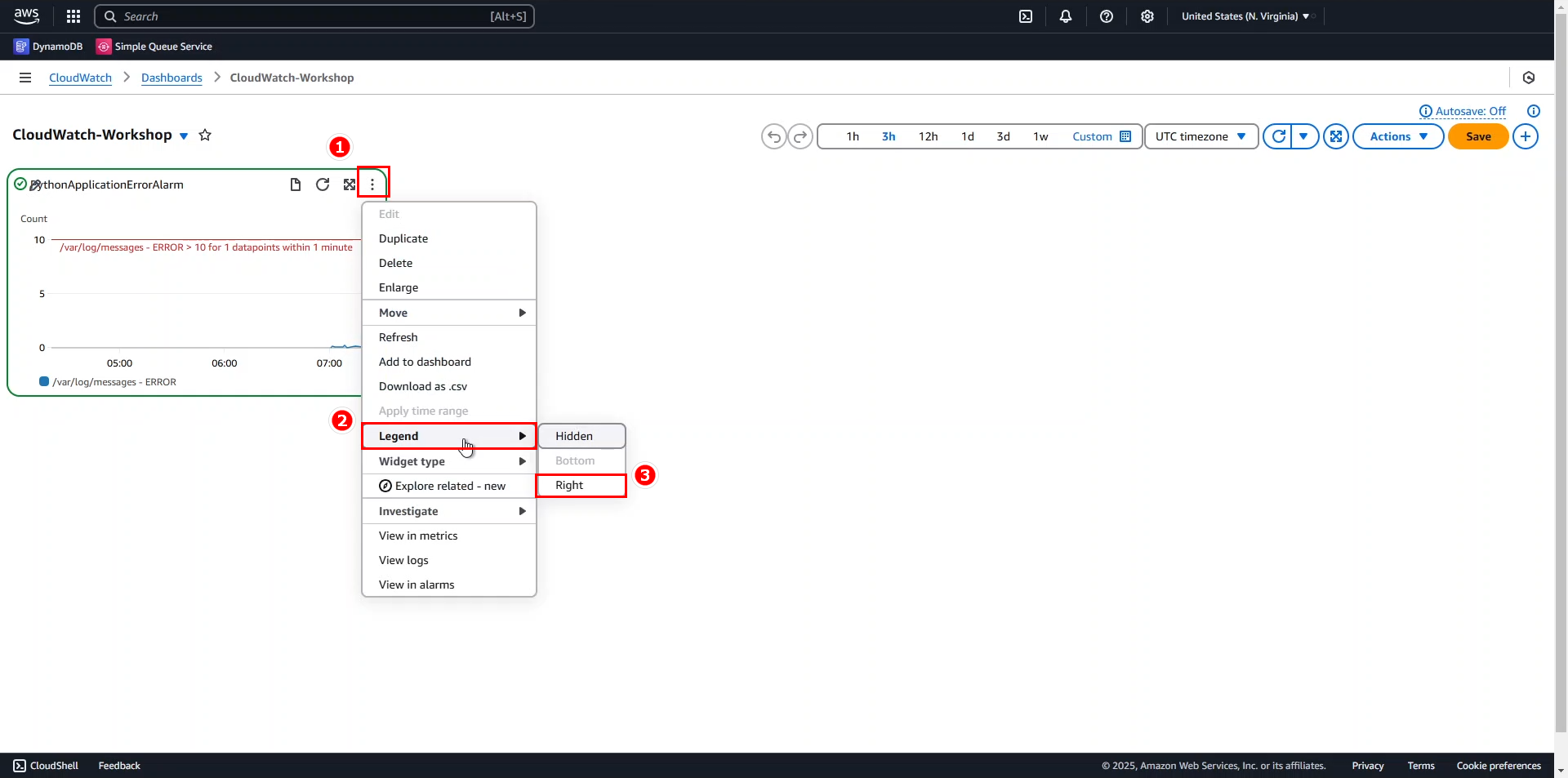Screen dimensions: 1568x778
Task: Select the 1h time range
Action: [853, 136]
